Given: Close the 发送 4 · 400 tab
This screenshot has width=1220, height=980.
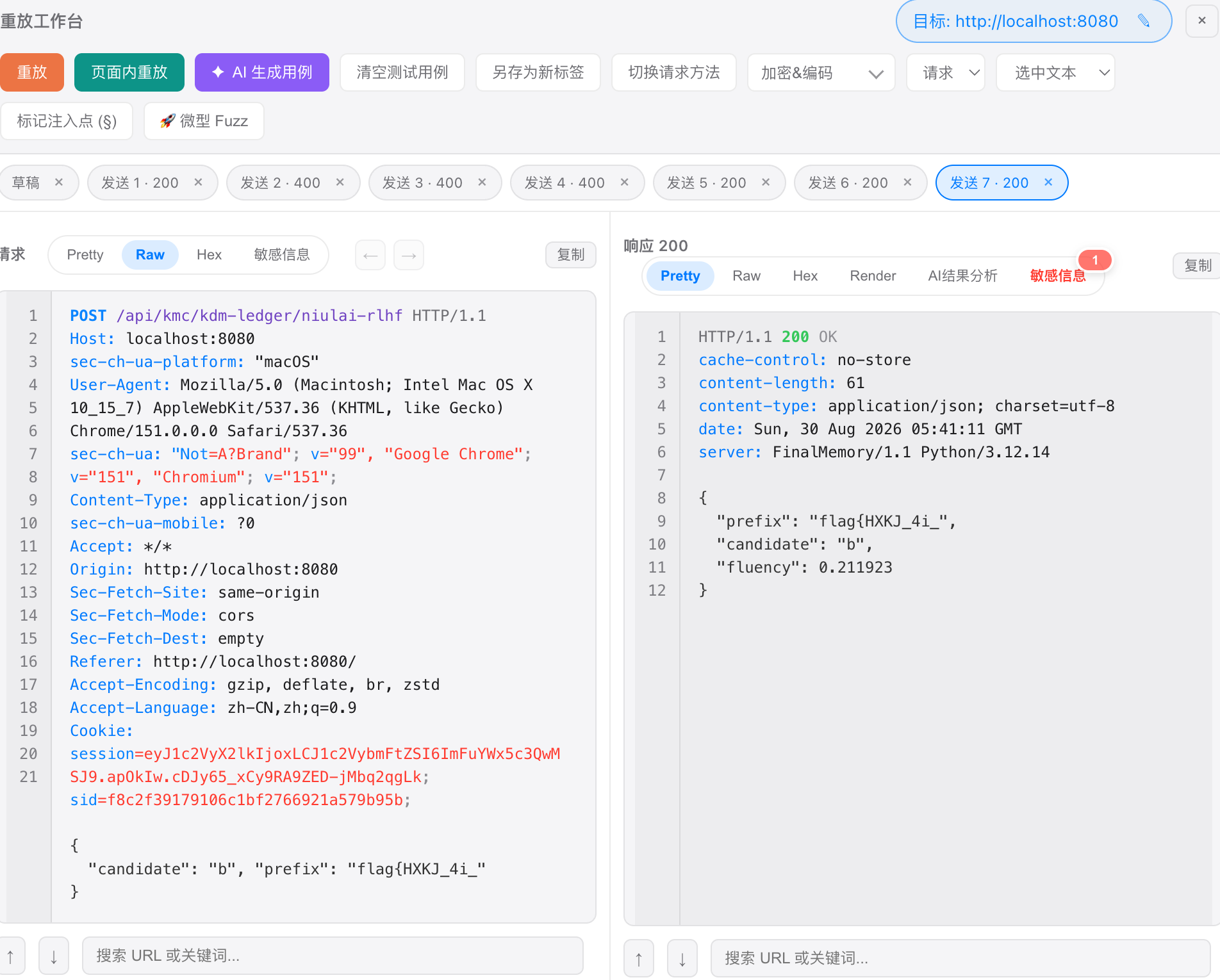Looking at the screenshot, I should tap(625, 183).
